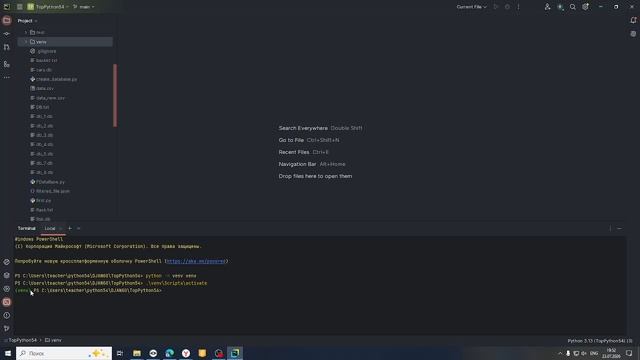Screen dimensions: 640x360
Task: Open Search Everywhere magnifier icon
Action: point(573,7)
